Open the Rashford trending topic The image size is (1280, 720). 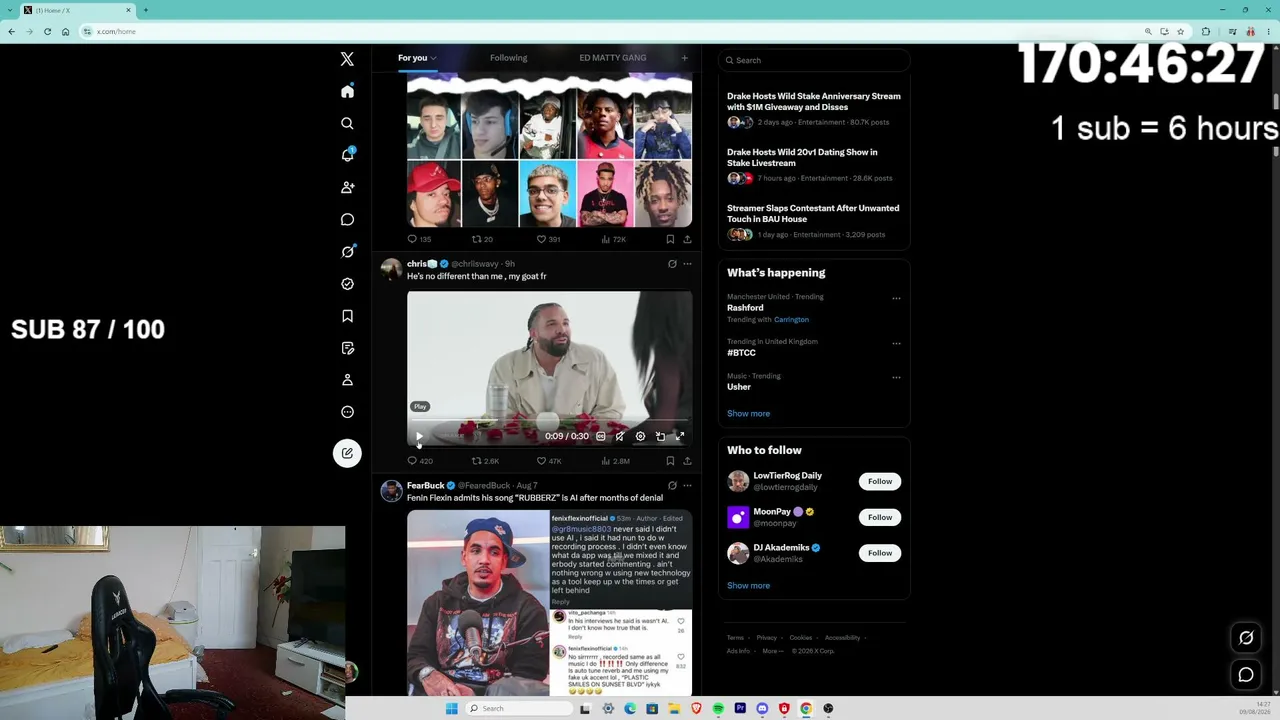pyautogui.click(x=745, y=308)
